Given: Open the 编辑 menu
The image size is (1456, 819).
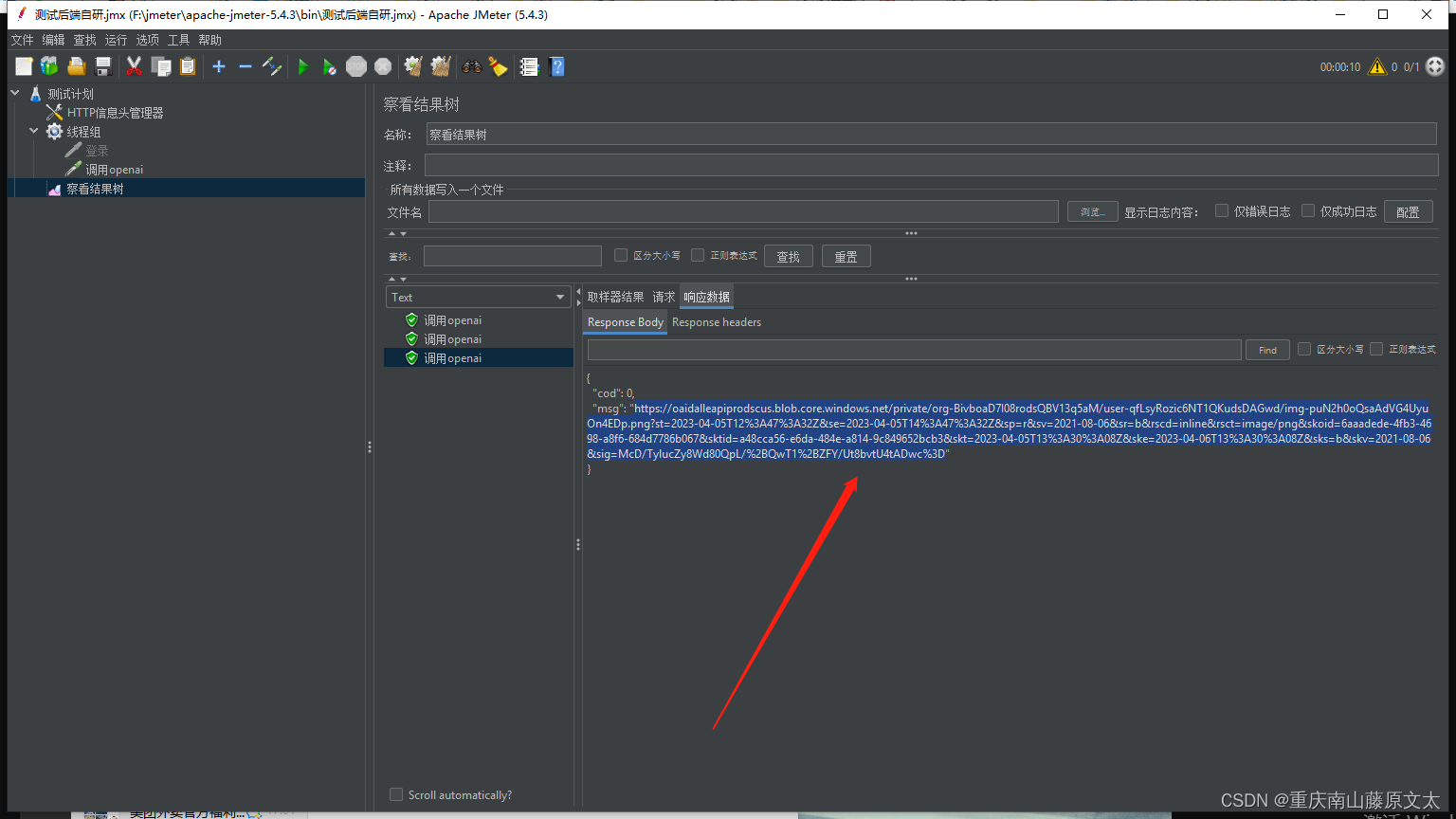Looking at the screenshot, I should point(53,40).
